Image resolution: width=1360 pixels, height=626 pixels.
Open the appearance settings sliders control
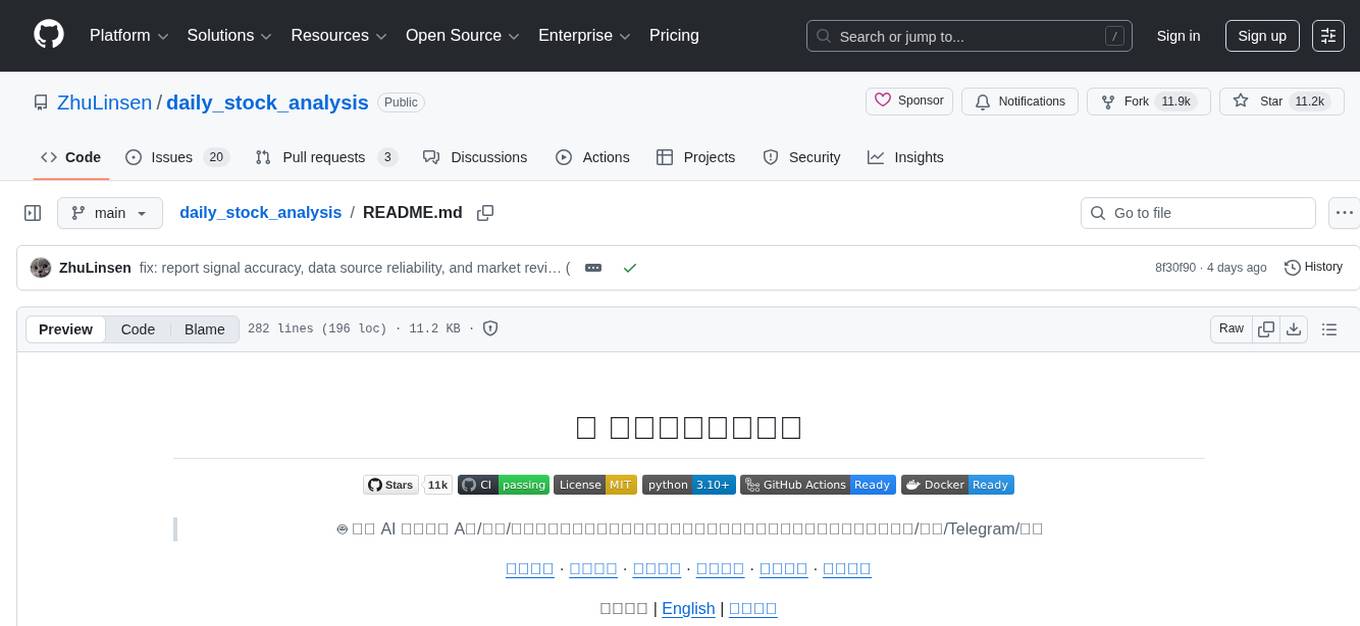pyautogui.click(x=1328, y=35)
